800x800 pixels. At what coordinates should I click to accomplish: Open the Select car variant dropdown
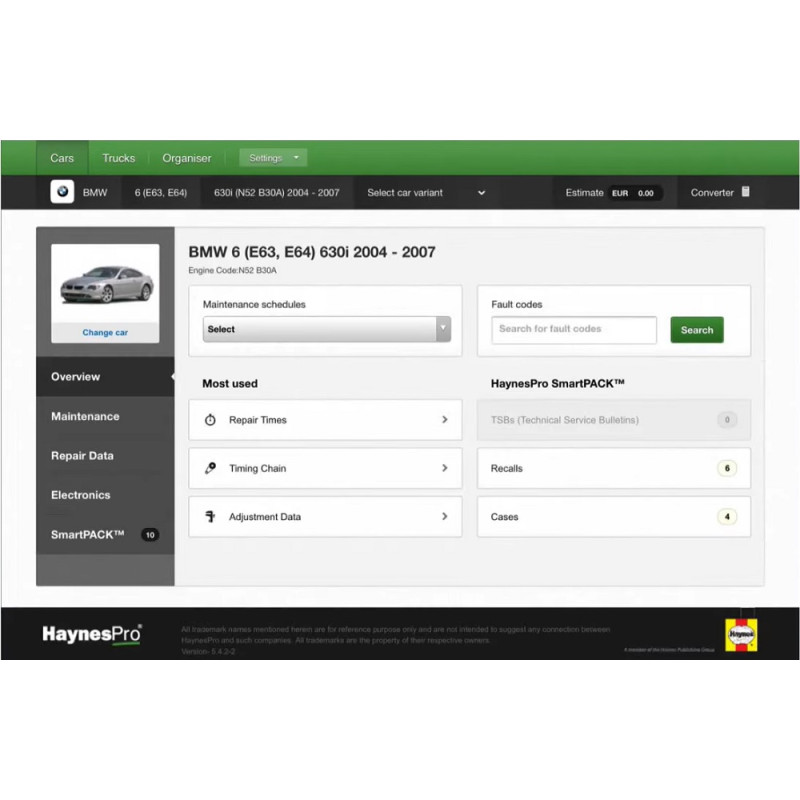(x=426, y=192)
